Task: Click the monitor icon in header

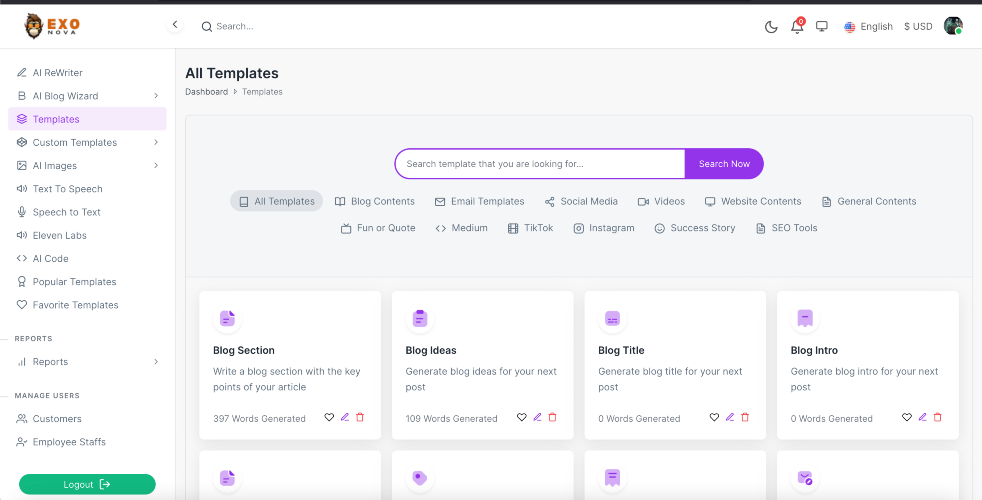Action: coord(822,26)
